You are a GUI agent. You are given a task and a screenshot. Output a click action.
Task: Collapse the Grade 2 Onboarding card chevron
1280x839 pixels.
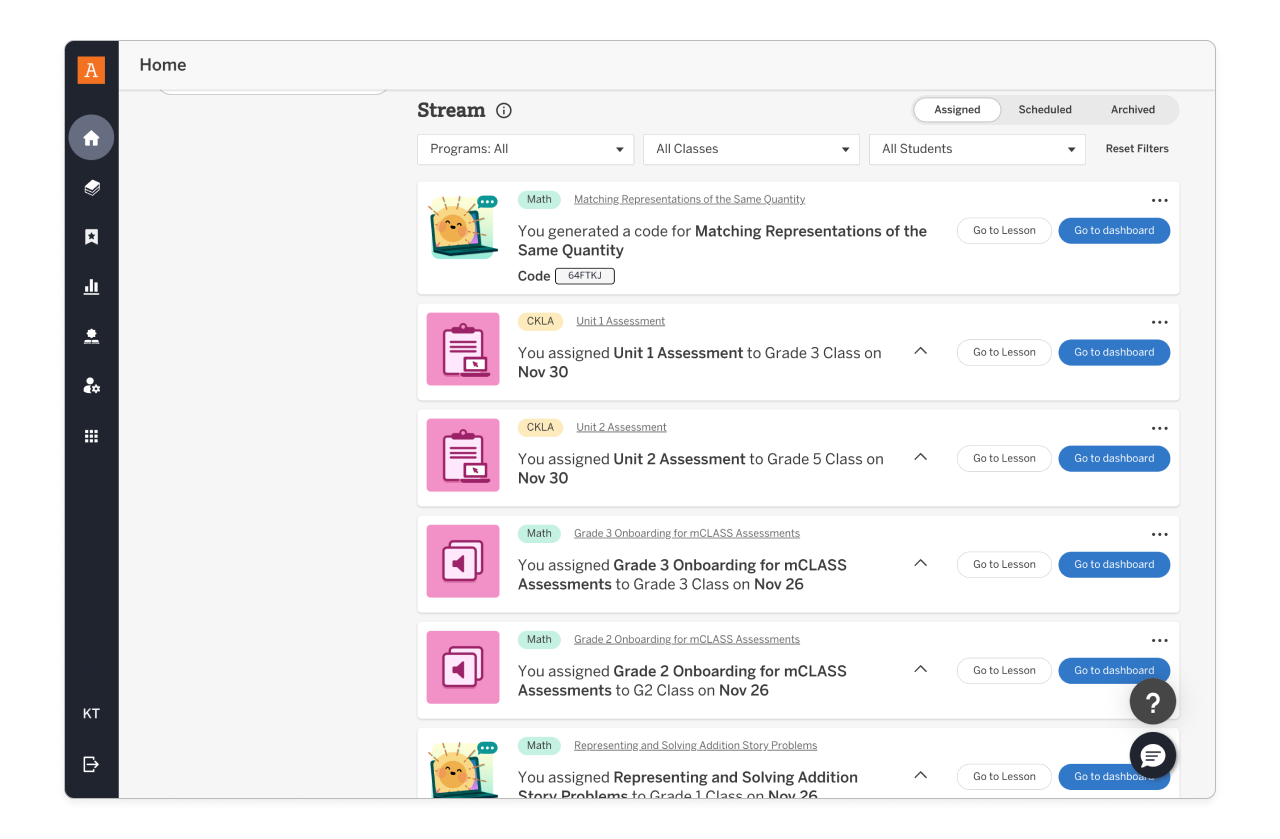tap(921, 669)
